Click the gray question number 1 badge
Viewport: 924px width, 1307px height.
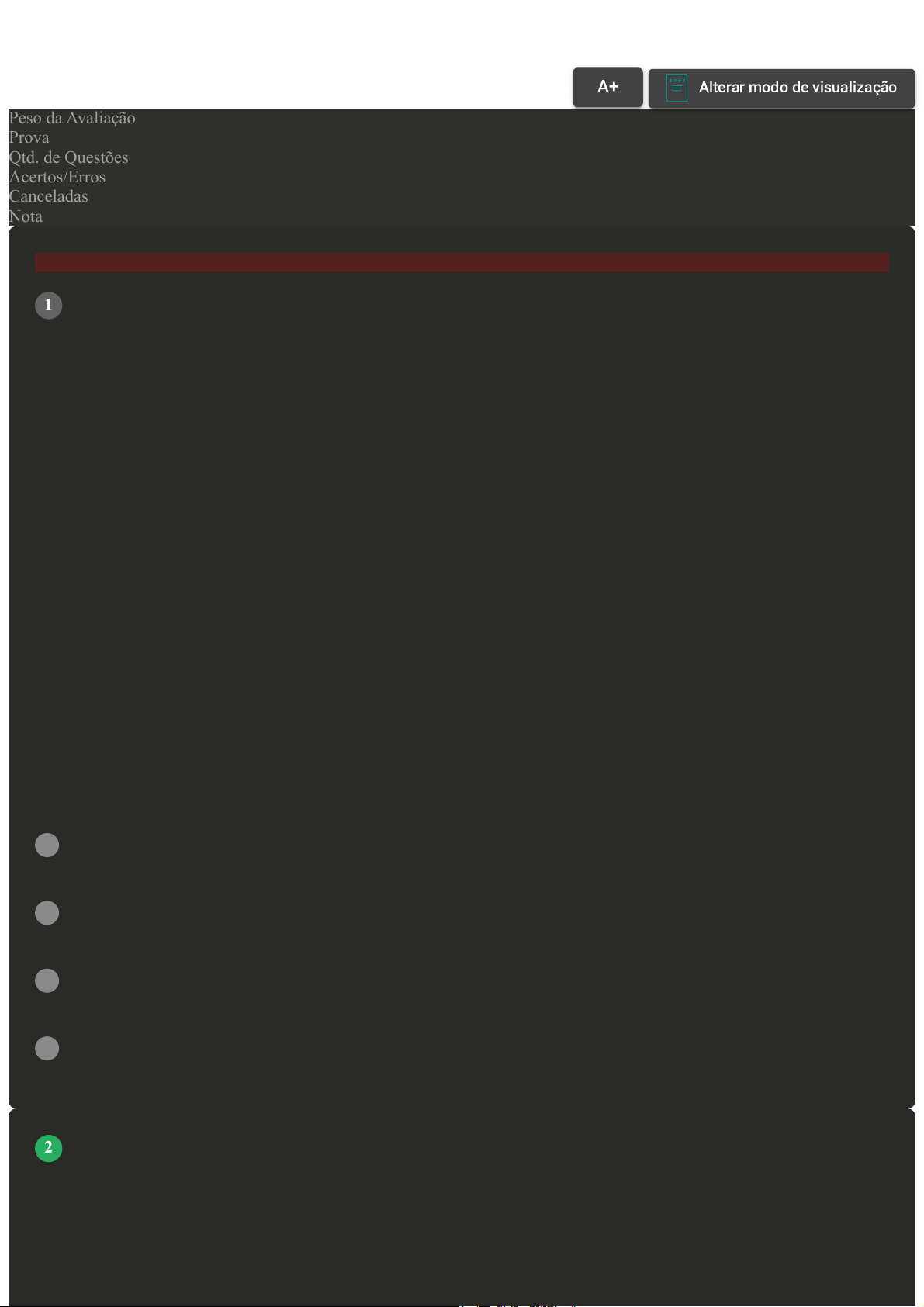click(48, 305)
